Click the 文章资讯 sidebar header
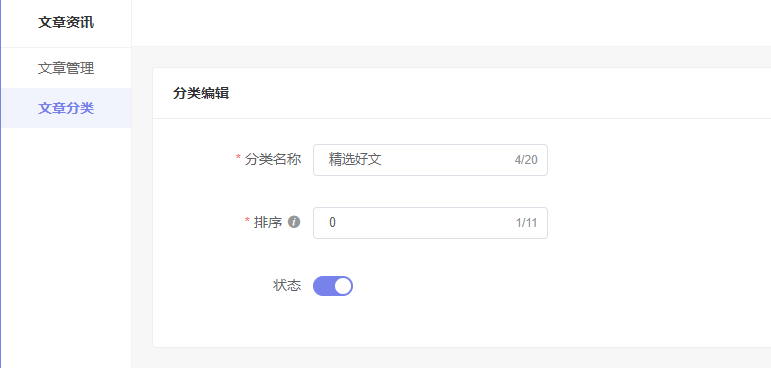The height and width of the screenshot is (368, 771). click(x=66, y=22)
